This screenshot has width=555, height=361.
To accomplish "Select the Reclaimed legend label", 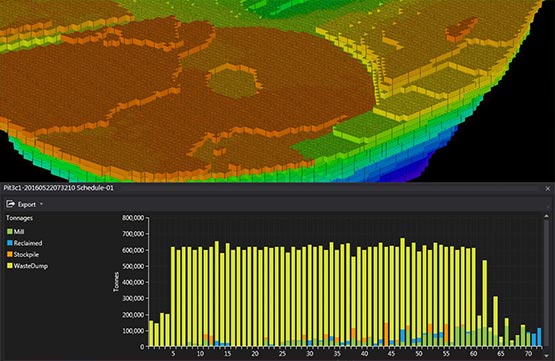I will pos(28,243).
